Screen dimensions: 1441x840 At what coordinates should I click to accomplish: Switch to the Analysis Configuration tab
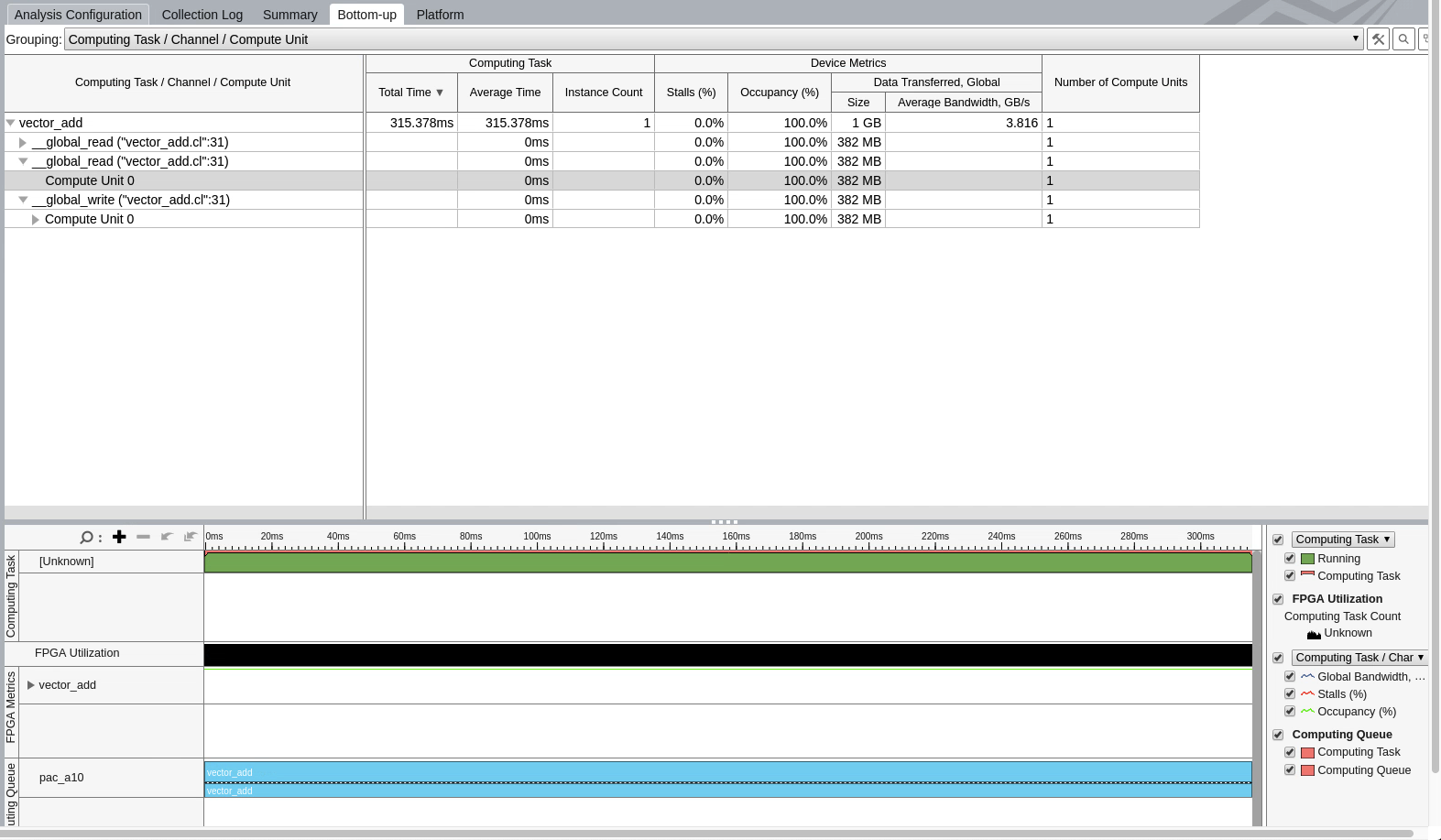pos(78,15)
